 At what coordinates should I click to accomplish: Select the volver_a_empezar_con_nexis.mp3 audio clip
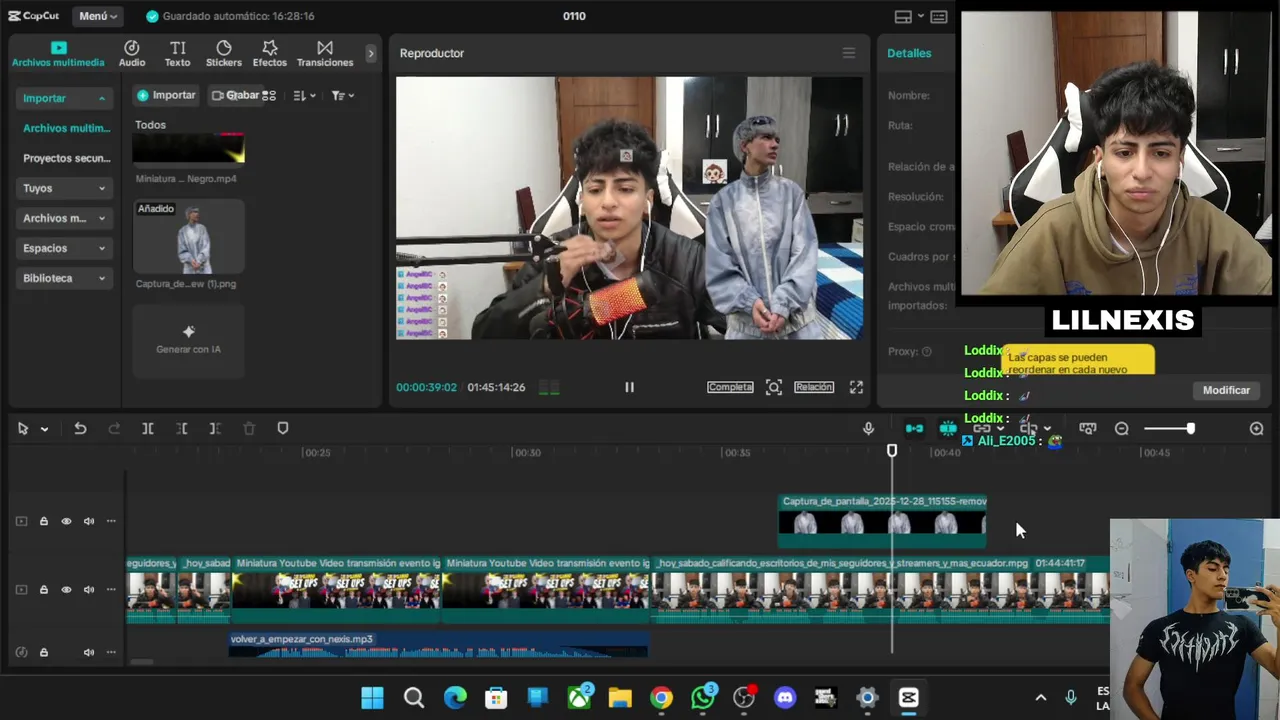pyautogui.click(x=438, y=645)
